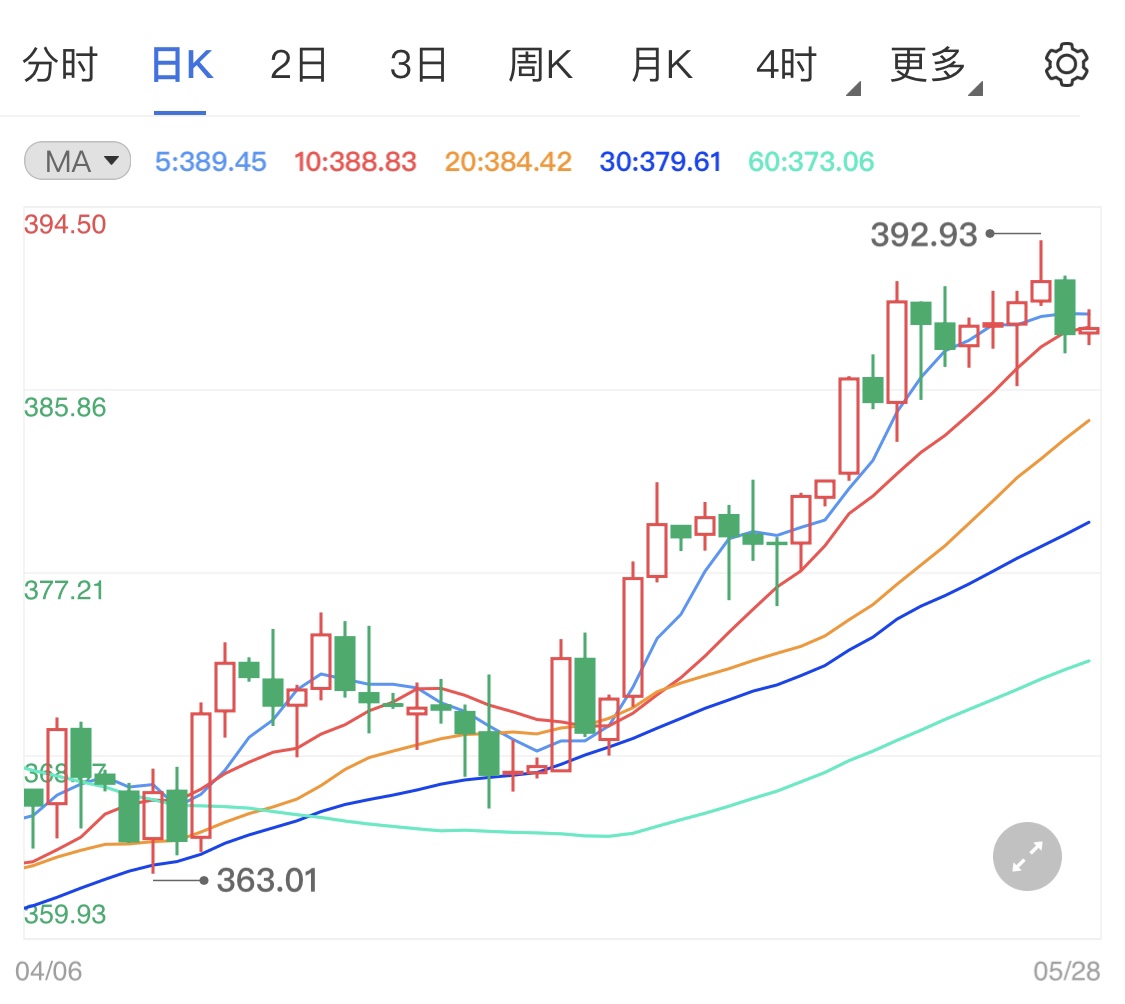
Task: Select the dark blue MA30 value 379.61
Action: 660,161
